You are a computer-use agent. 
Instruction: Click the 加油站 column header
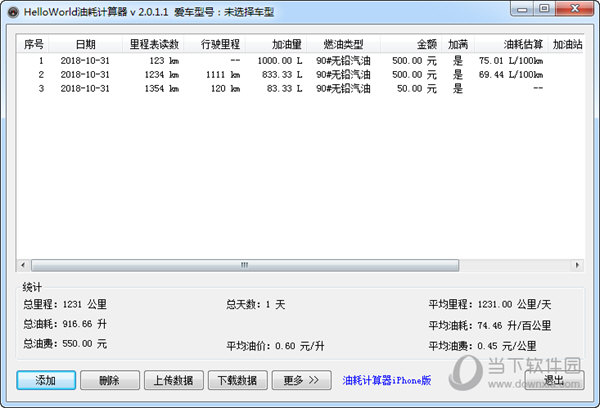click(x=567, y=44)
